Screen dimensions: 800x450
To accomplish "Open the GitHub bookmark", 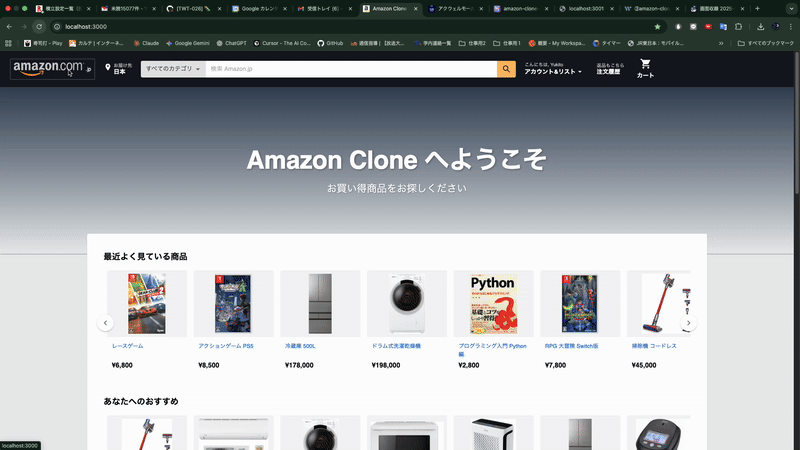I will click(330, 43).
